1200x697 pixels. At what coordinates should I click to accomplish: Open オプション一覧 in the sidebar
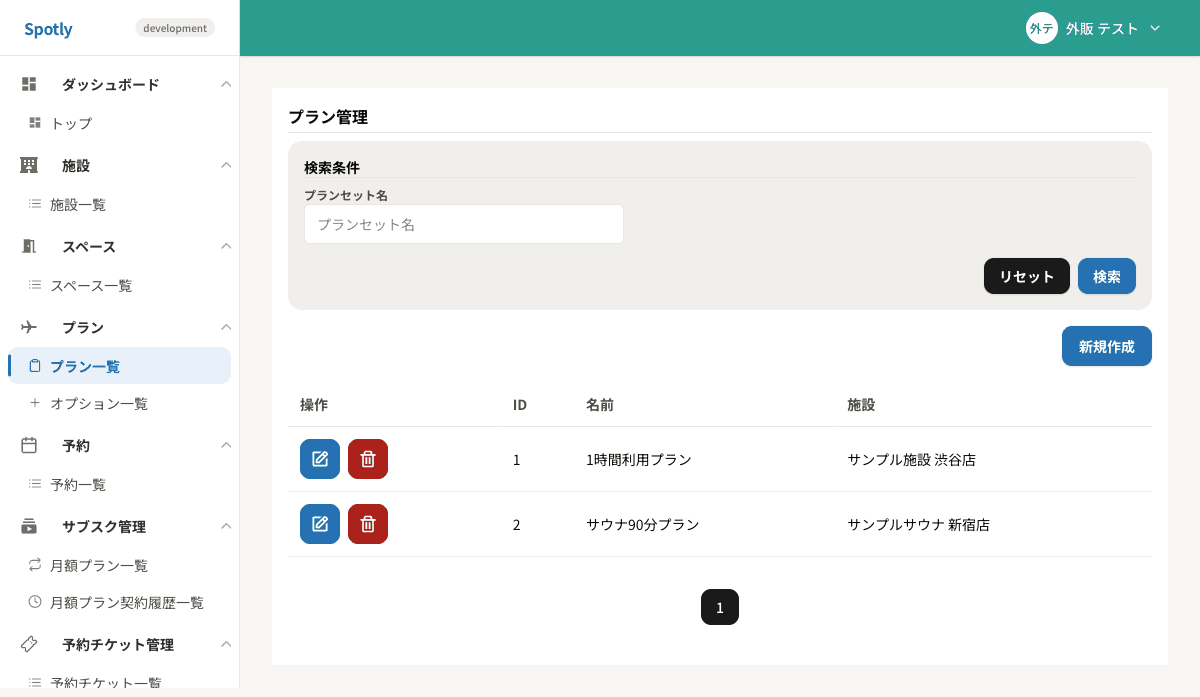point(120,403)
